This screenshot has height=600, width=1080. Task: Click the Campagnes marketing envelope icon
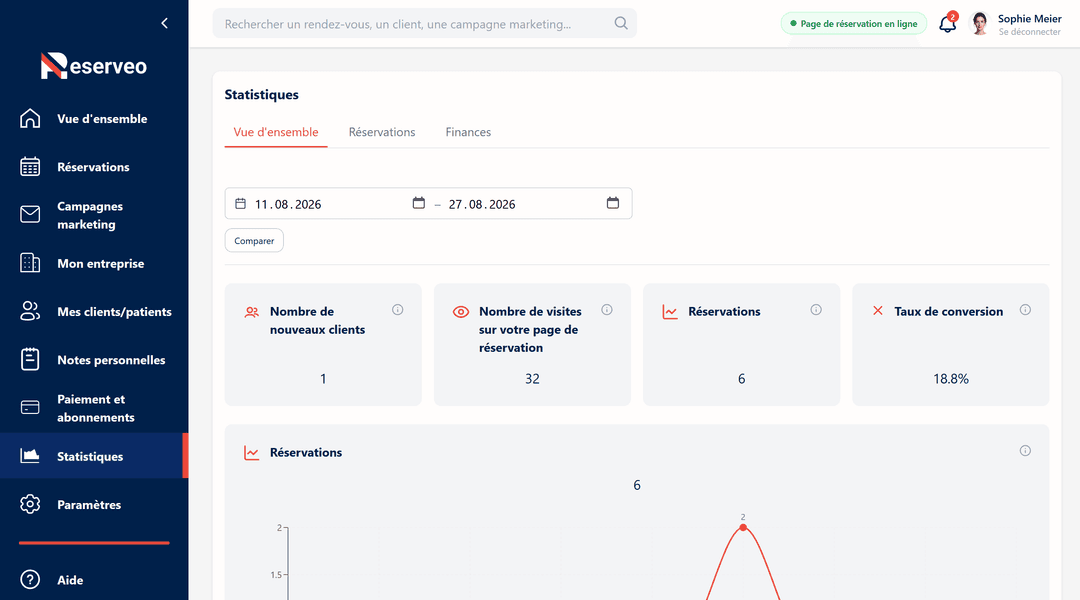point(30,215)
